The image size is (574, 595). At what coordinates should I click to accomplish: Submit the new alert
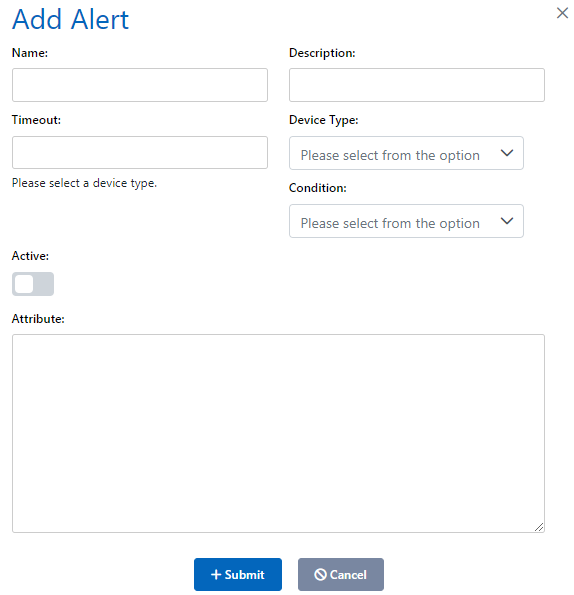237,574
